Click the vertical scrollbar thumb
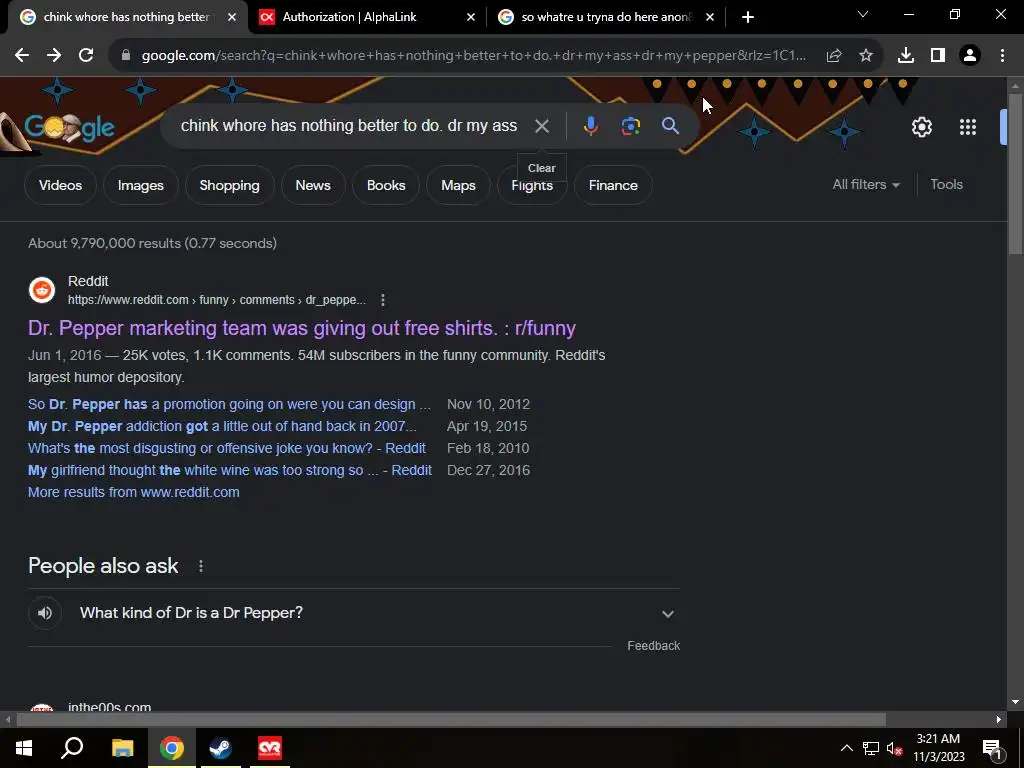 [1016, 173]
